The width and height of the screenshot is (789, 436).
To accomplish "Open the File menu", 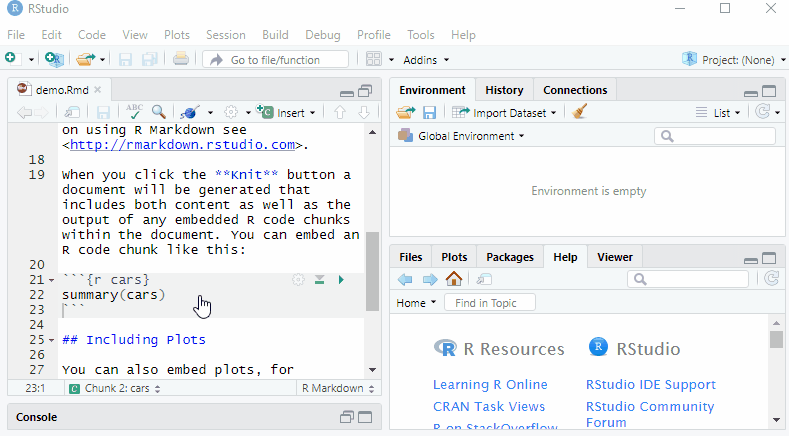I will [x=16, y=35].
